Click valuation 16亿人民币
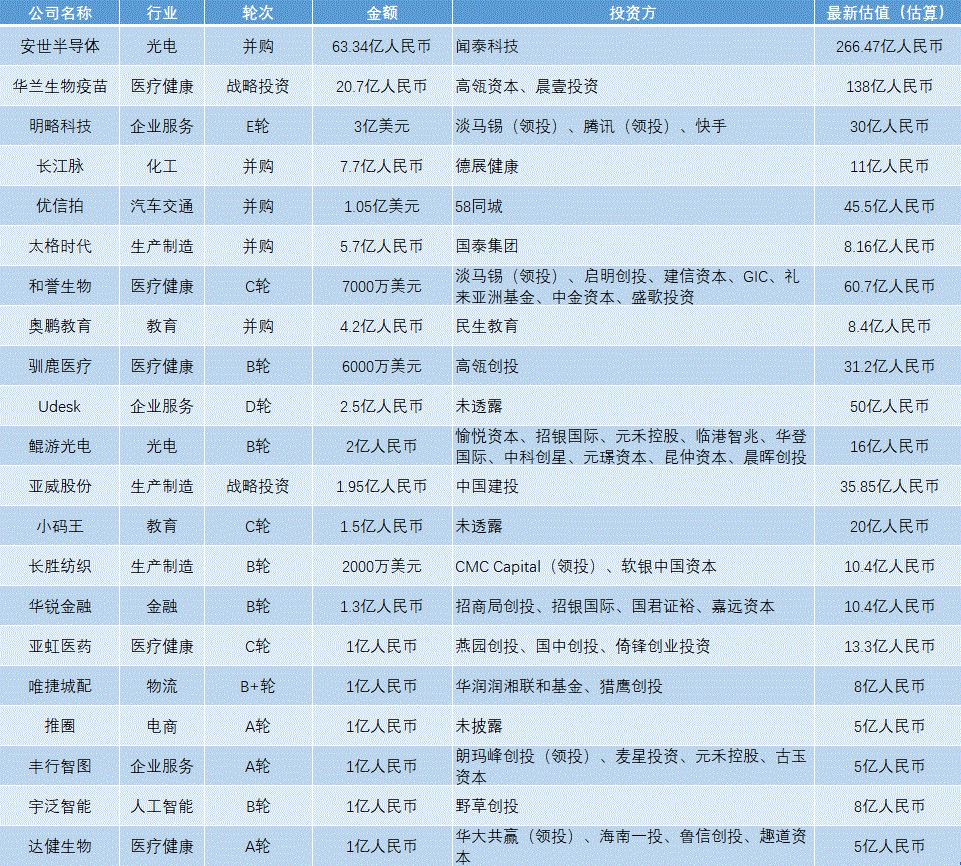This screenshot has height=866, width=961. (x=889, y=446)
